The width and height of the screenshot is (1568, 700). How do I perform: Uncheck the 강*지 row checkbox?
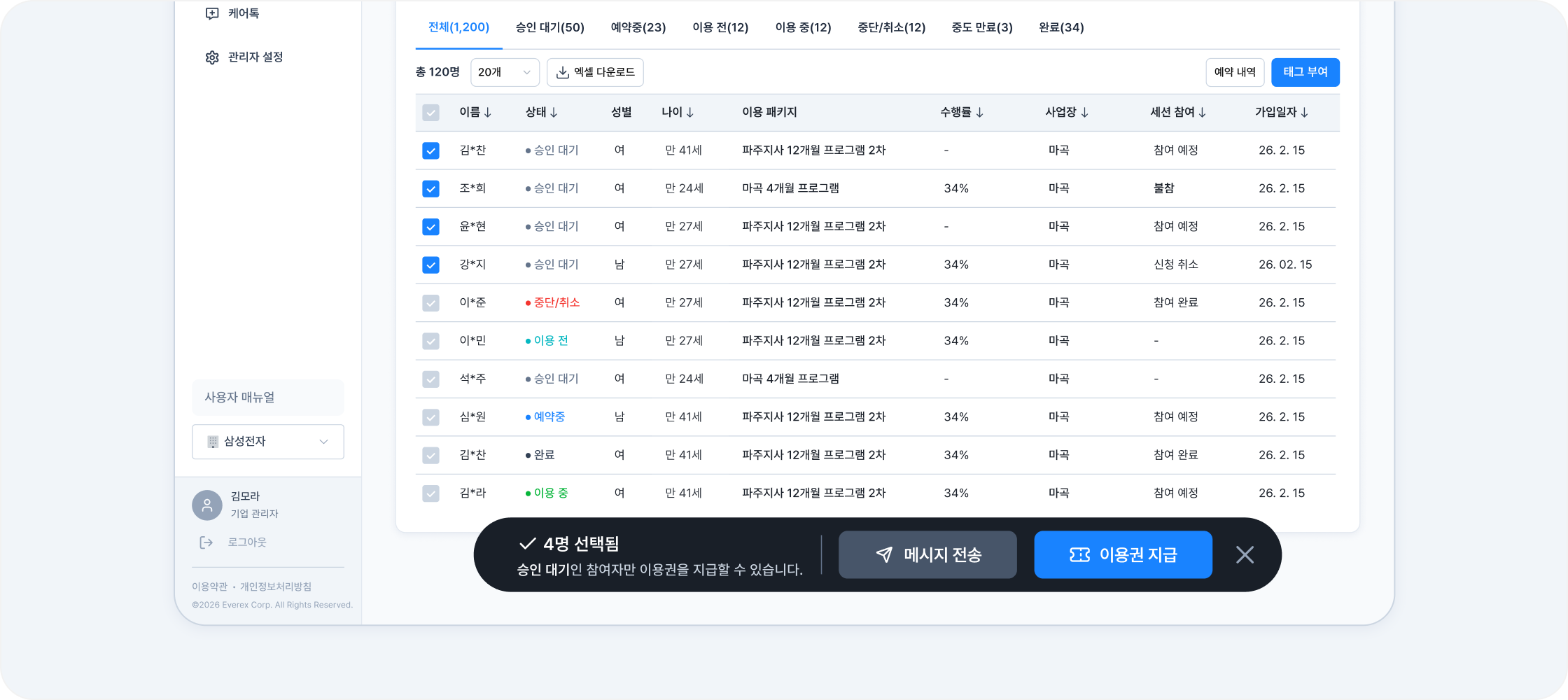(x=430, y=265)
